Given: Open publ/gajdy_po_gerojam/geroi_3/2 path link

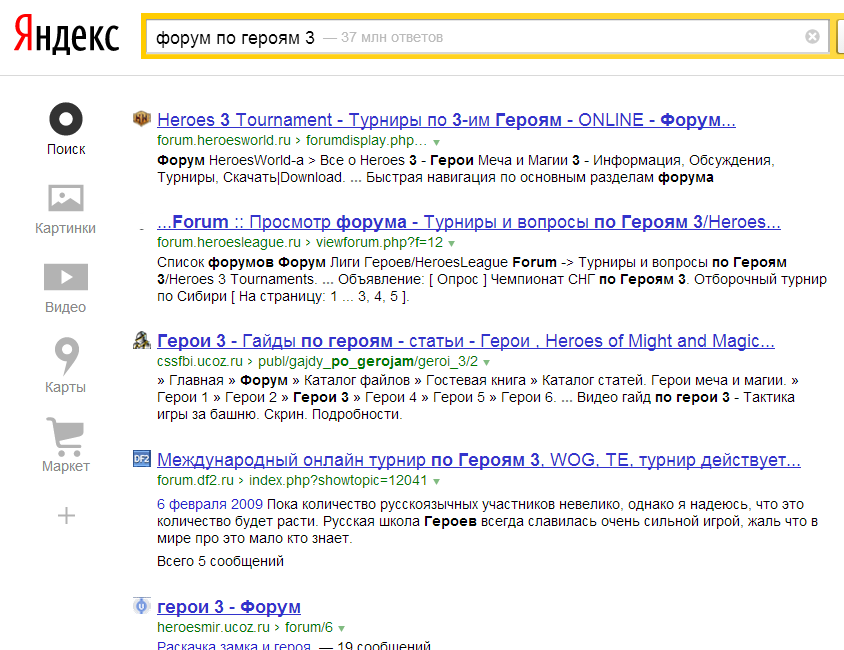Looking at the screenshot, I should [368, 361].
